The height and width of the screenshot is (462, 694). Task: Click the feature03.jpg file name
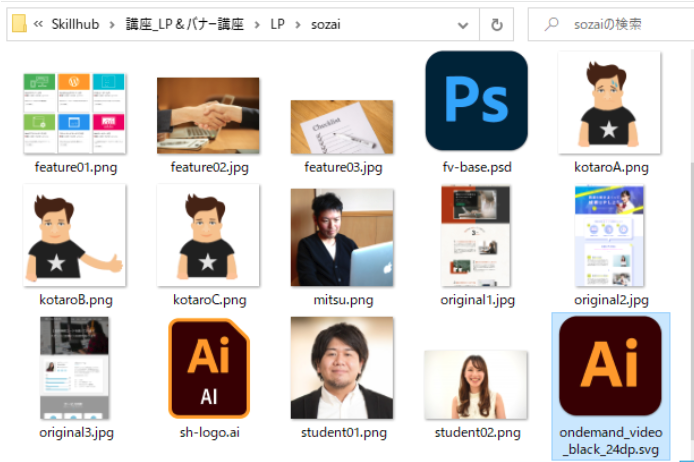coord(343,167)
